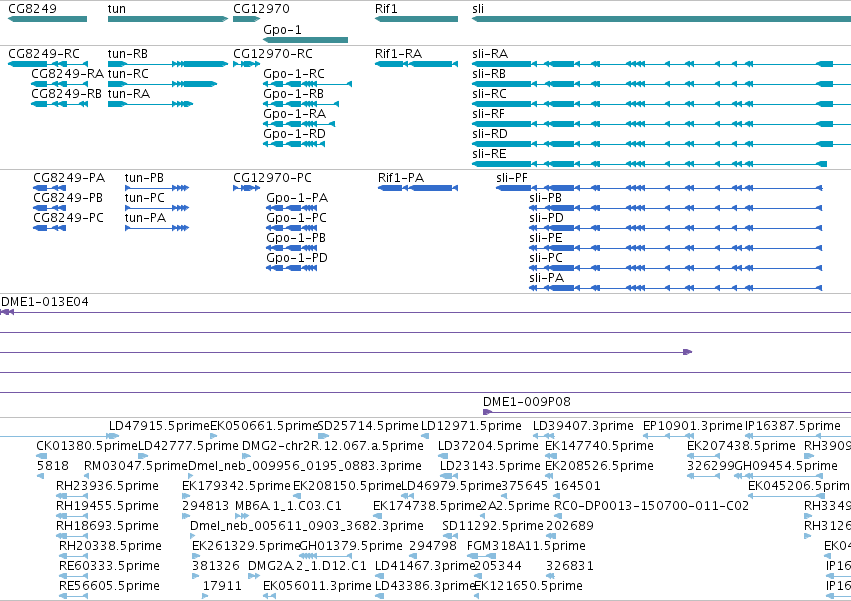Select transcript CG8249-RC
The image size is (851, 601).
click(48, 64)
